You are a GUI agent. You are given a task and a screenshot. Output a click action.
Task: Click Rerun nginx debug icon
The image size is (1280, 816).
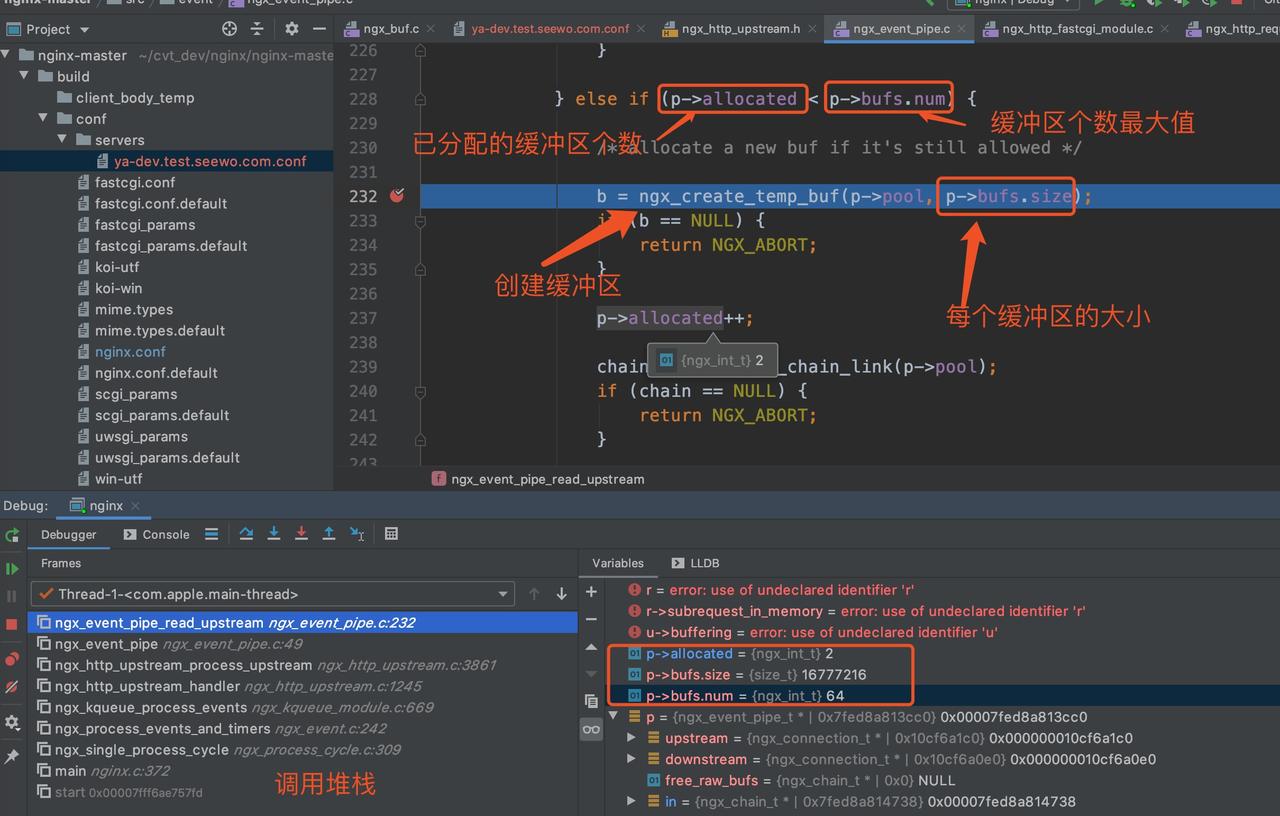[x=12, y=535]
